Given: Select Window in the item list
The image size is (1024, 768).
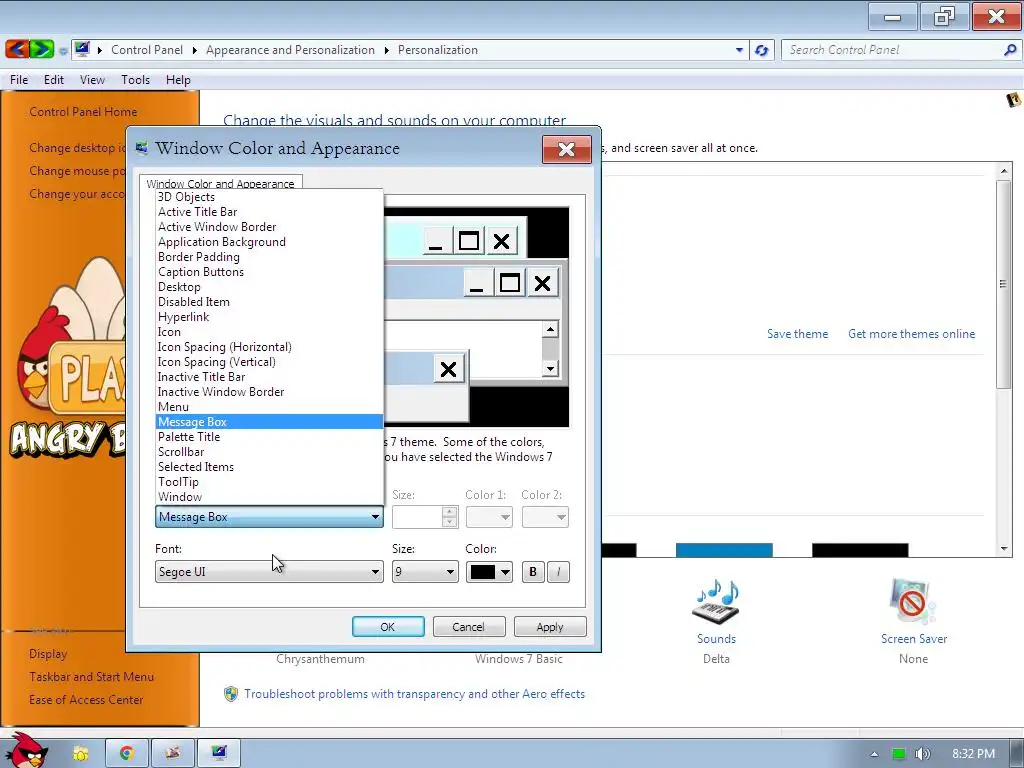Looking at the screenshot, I should [x=269, y=497].
